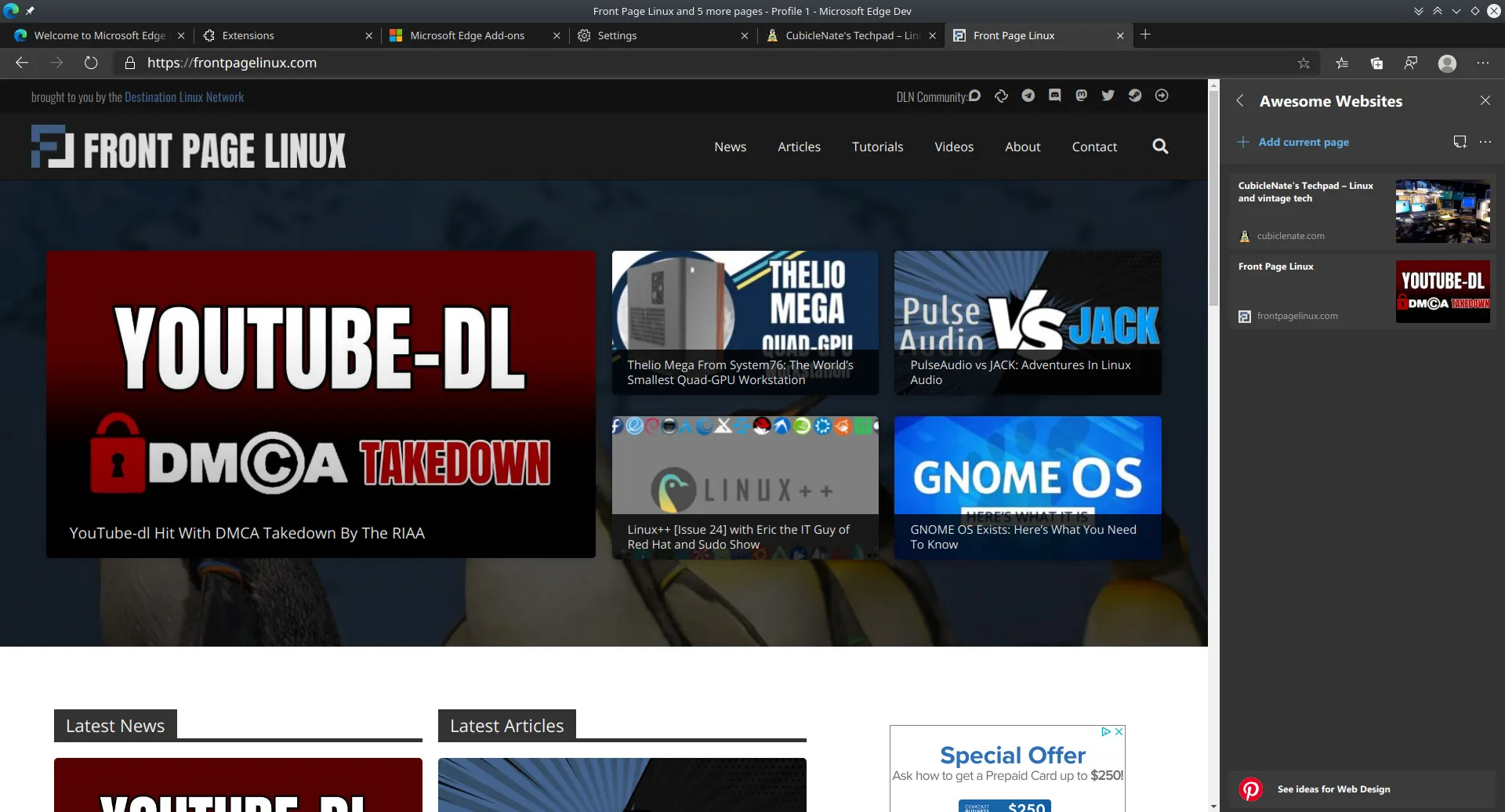Open the browser profile avatar icon
This screenshot has width=1505, height=812.
pyautogui.click(x=1445, y=63)
